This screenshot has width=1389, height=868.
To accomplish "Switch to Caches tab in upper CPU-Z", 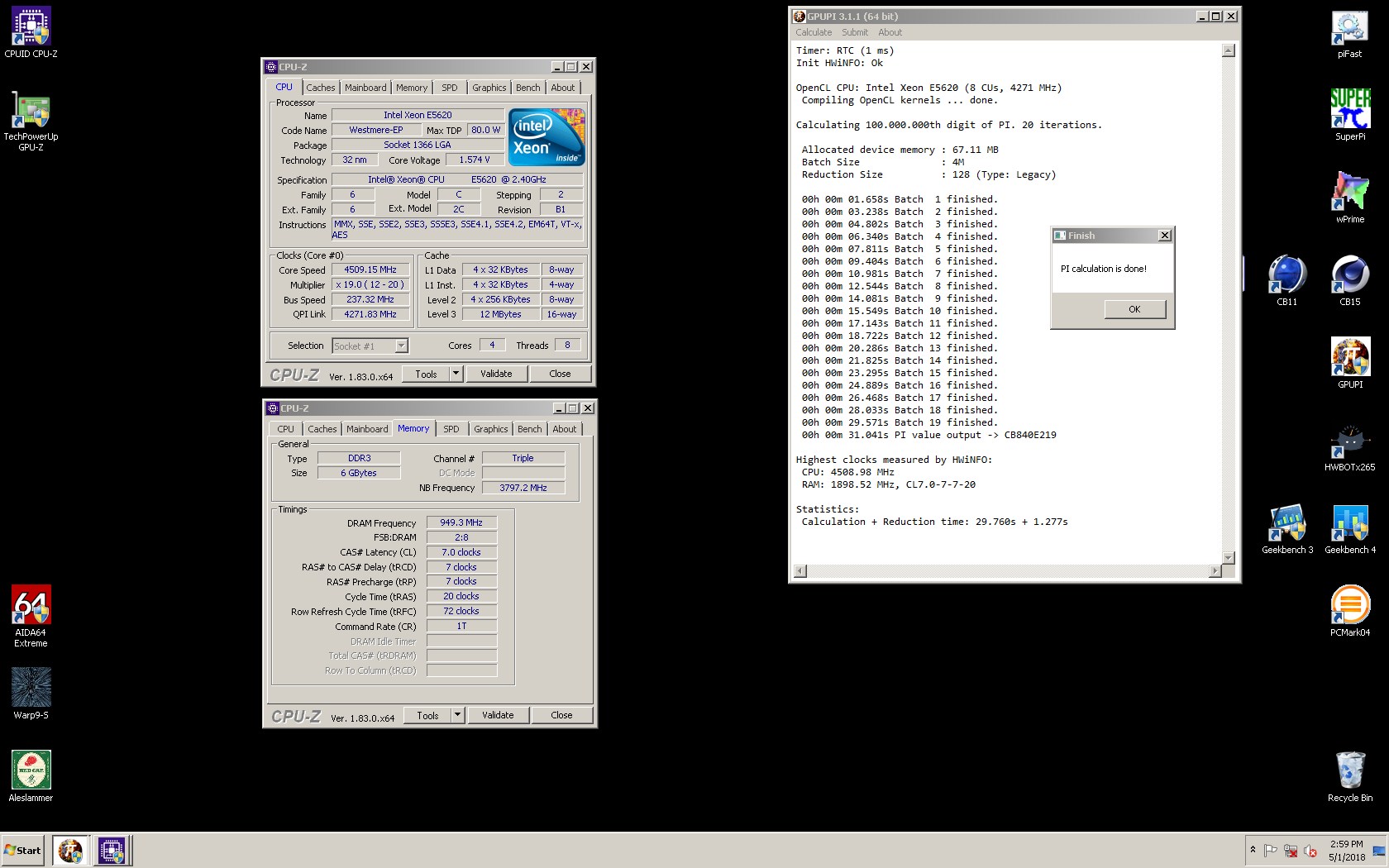I will (x=321, y=88).
